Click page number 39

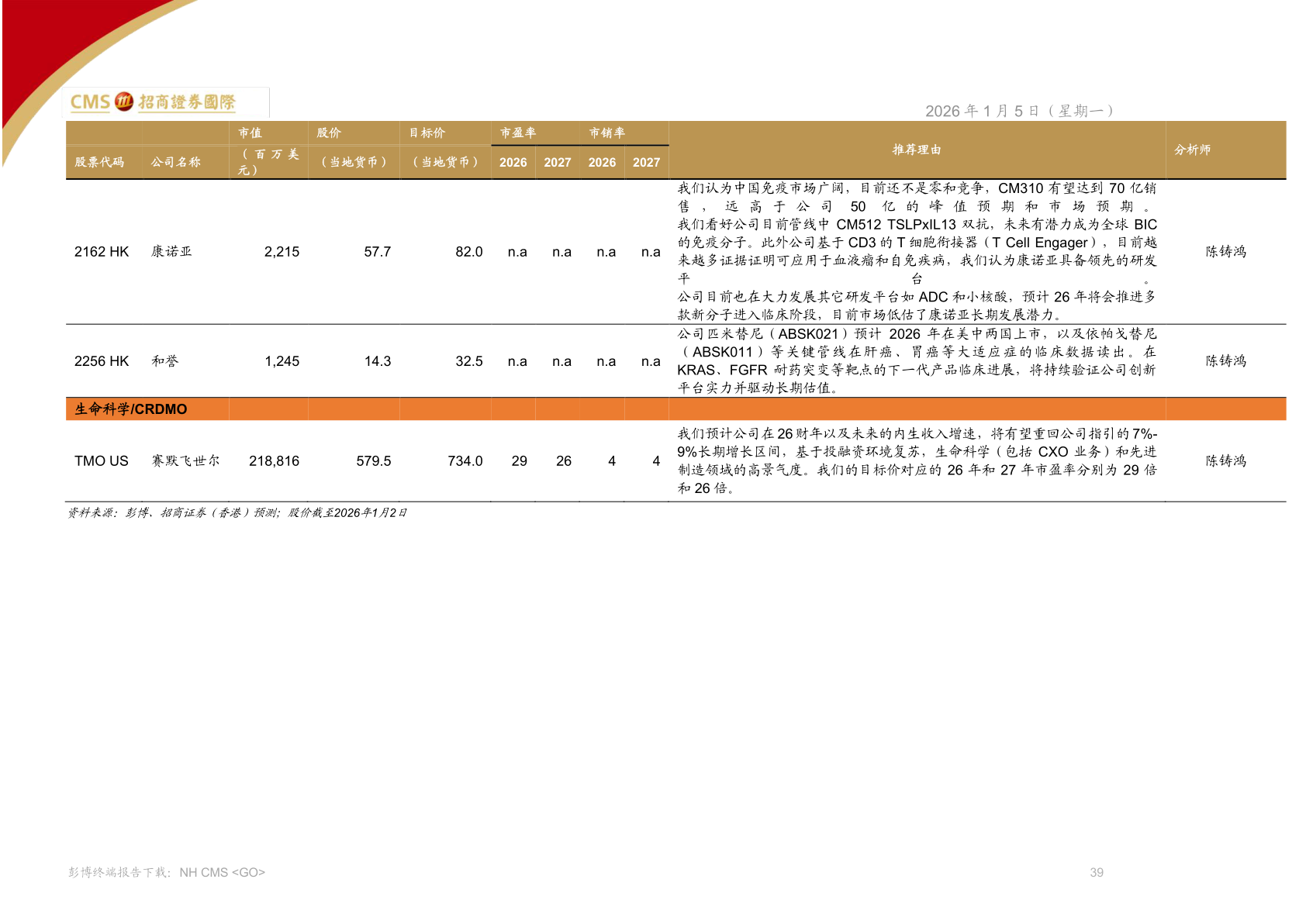[x=1097, y=873]
